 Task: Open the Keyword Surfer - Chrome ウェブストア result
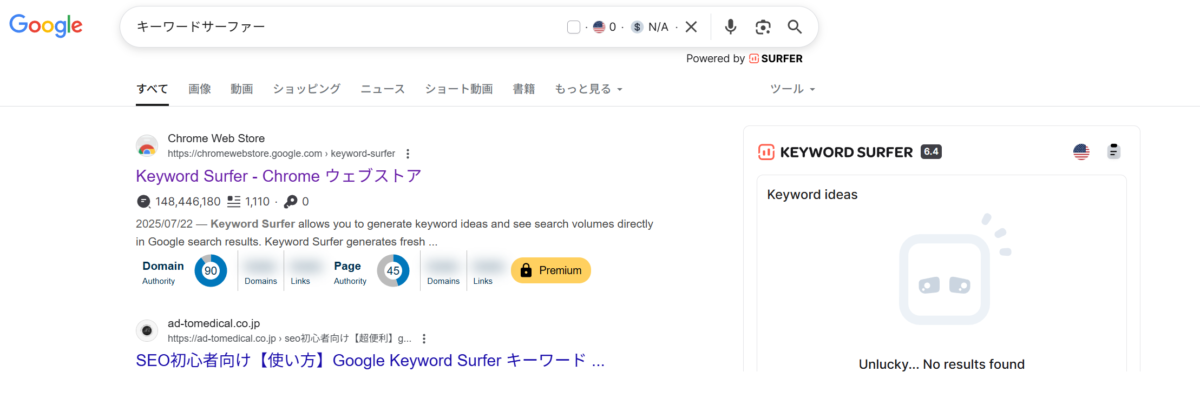click(279, 176)
